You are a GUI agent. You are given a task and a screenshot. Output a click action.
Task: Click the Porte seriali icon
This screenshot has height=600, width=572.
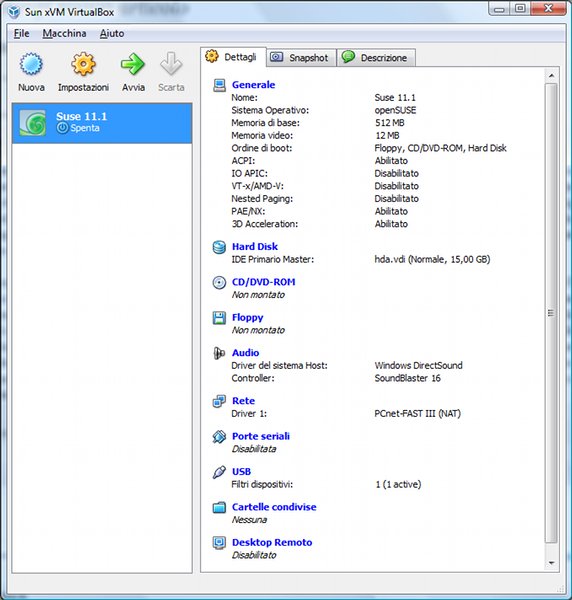(x=219, y=436)
